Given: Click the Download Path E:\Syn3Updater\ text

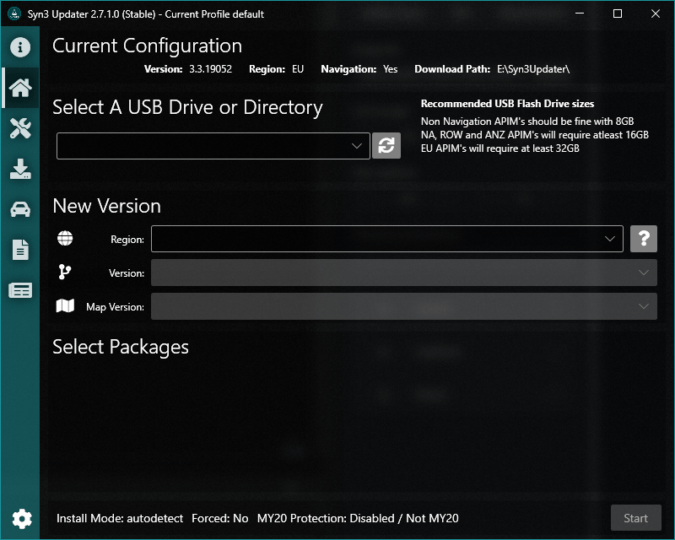Looking at the screenshot, I should 533,69.
